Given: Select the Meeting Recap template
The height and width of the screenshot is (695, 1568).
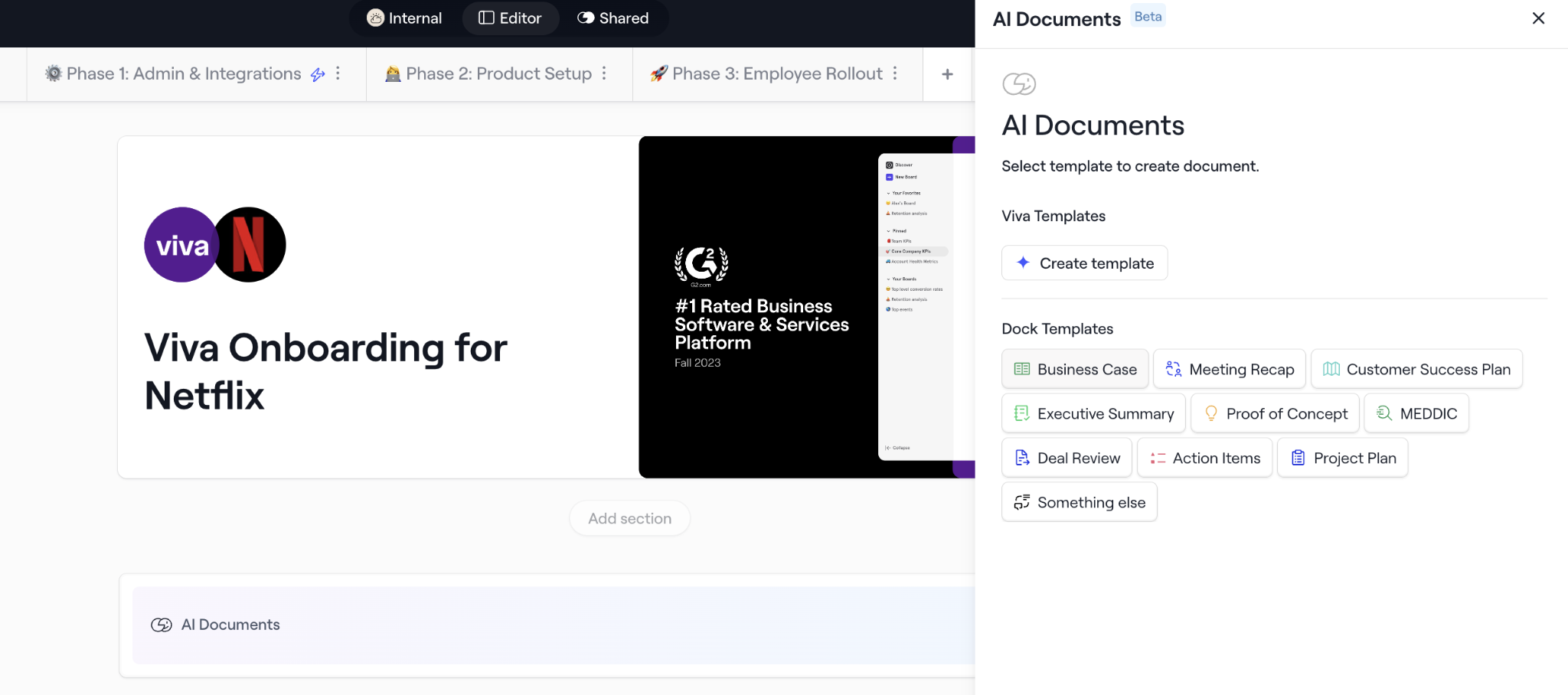Looking at the screenshot, I should pyautogui.click(x=1230, y=369).
